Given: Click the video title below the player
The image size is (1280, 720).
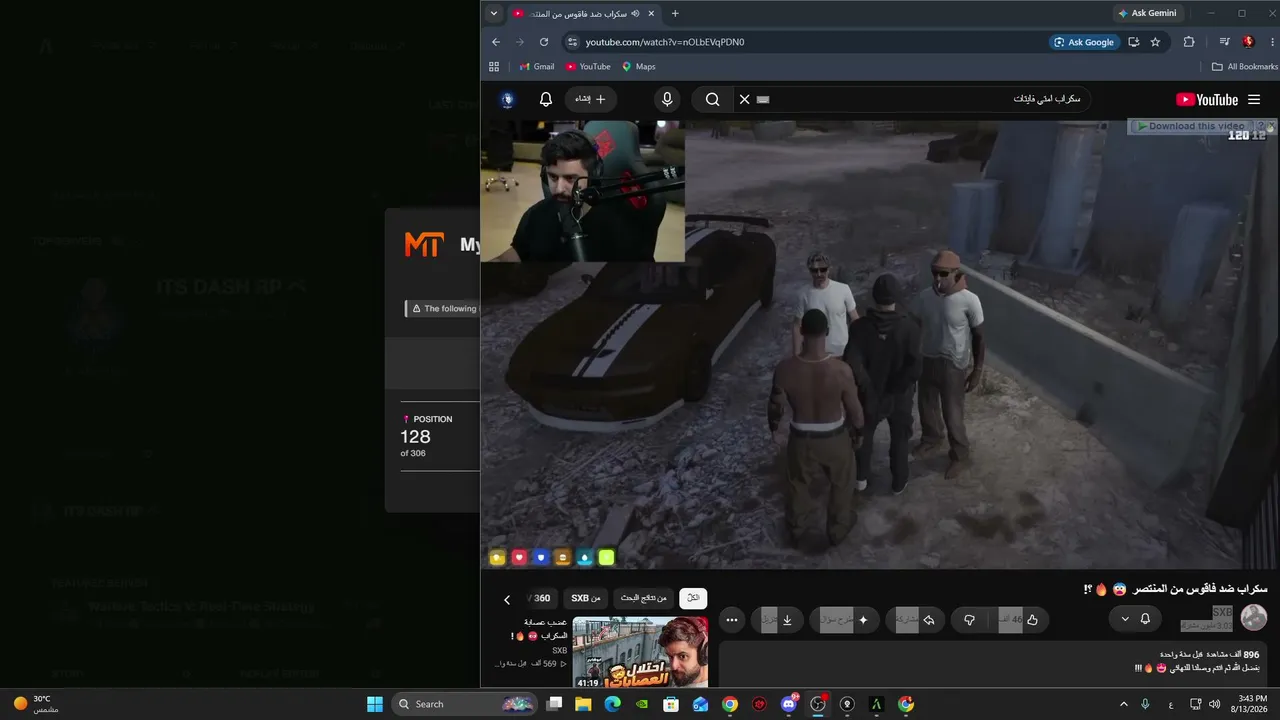Looking at the screenshot, I should 1175,589.
